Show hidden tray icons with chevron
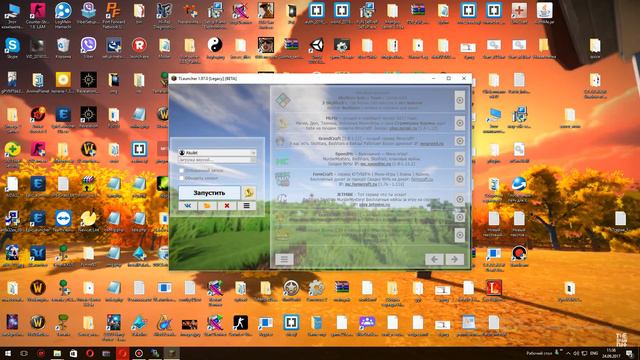Screen dimensions: 640x360 [568, 353]
